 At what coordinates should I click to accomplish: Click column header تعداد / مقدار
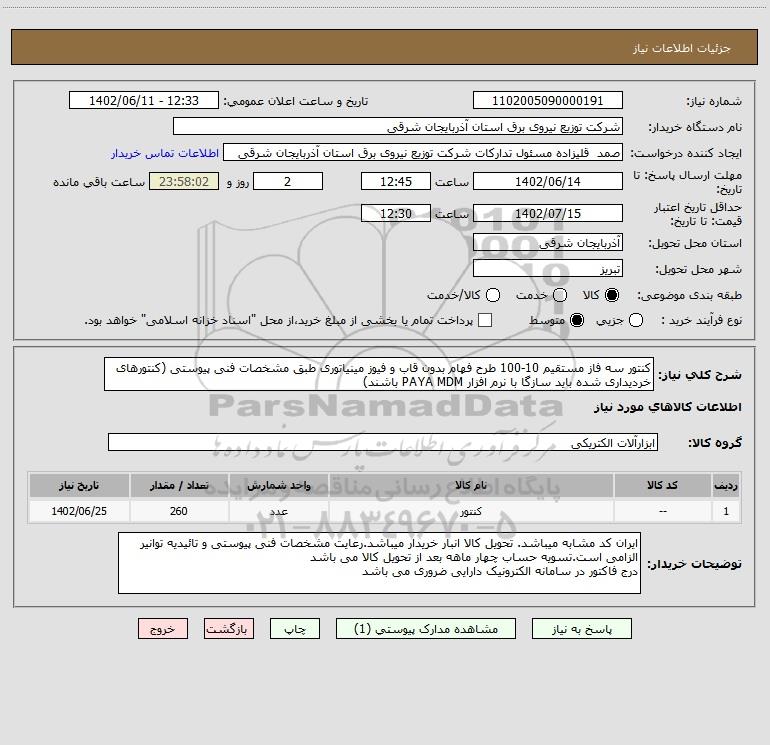(179, 486)
